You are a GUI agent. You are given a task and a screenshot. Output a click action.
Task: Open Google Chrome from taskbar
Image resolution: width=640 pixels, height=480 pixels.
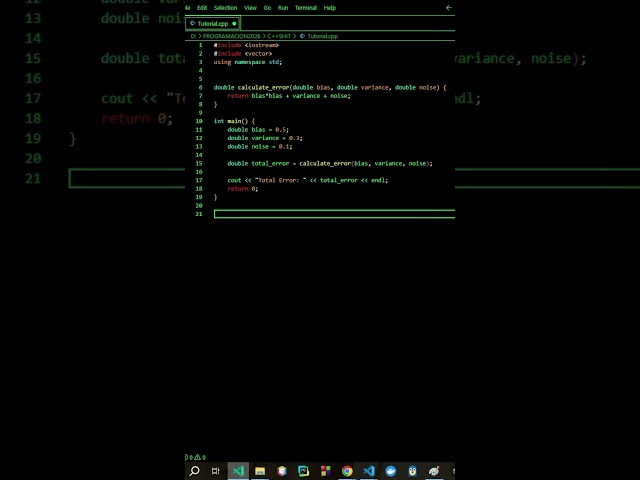[347, 471]
